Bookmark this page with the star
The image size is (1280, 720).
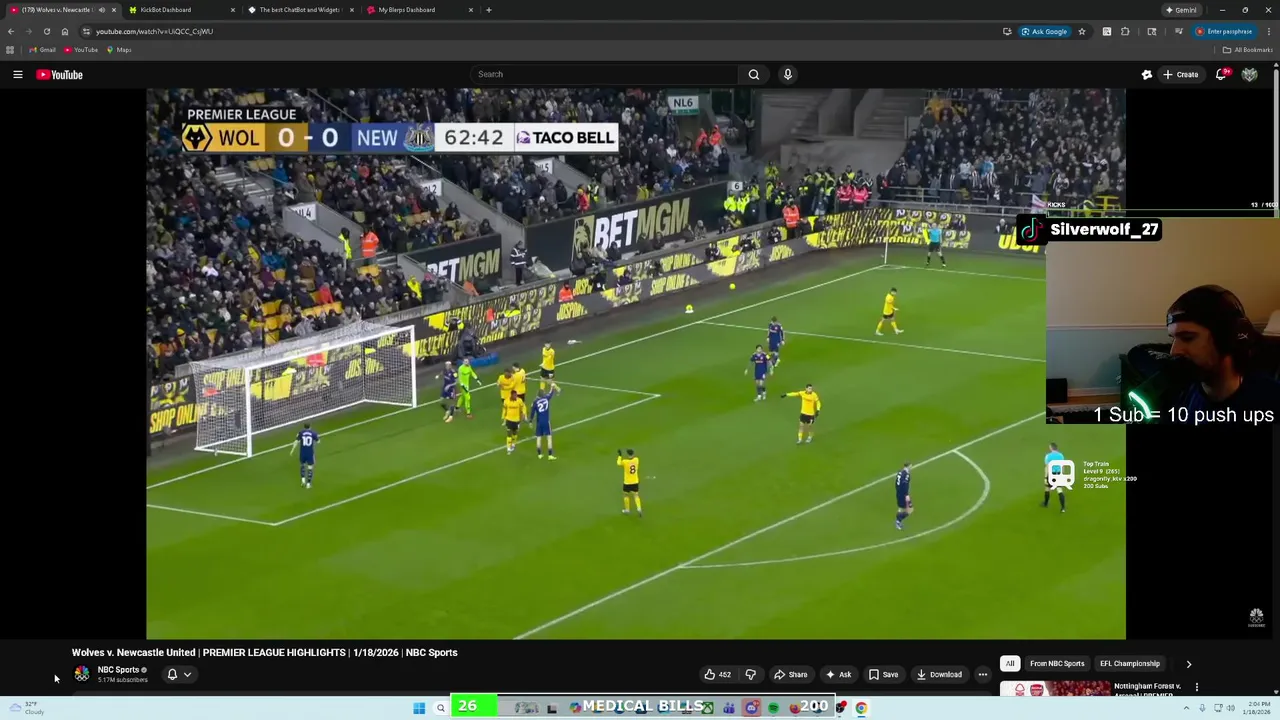1081,31
